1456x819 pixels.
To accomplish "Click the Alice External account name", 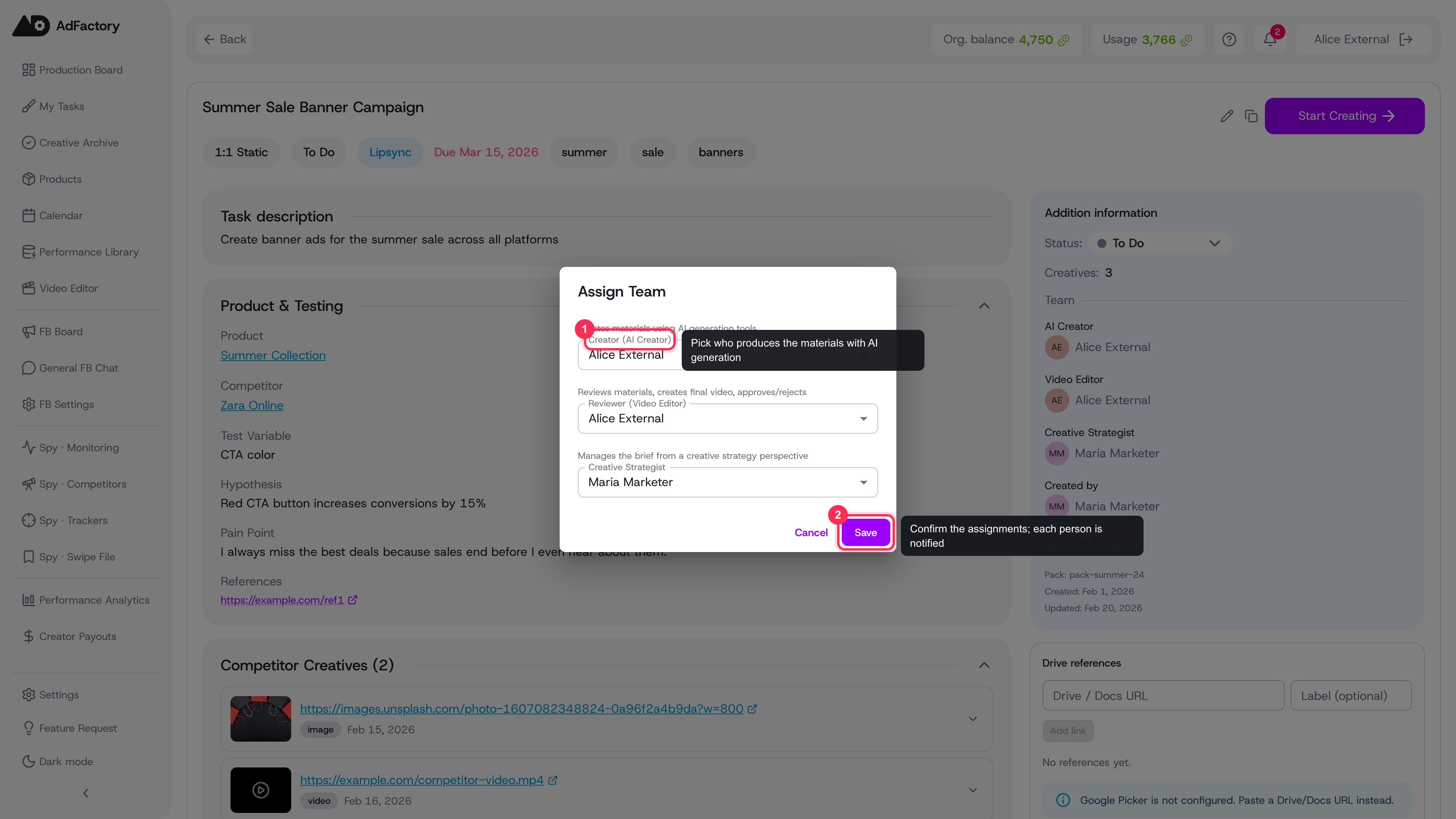I will click(x=1351, y=39).
